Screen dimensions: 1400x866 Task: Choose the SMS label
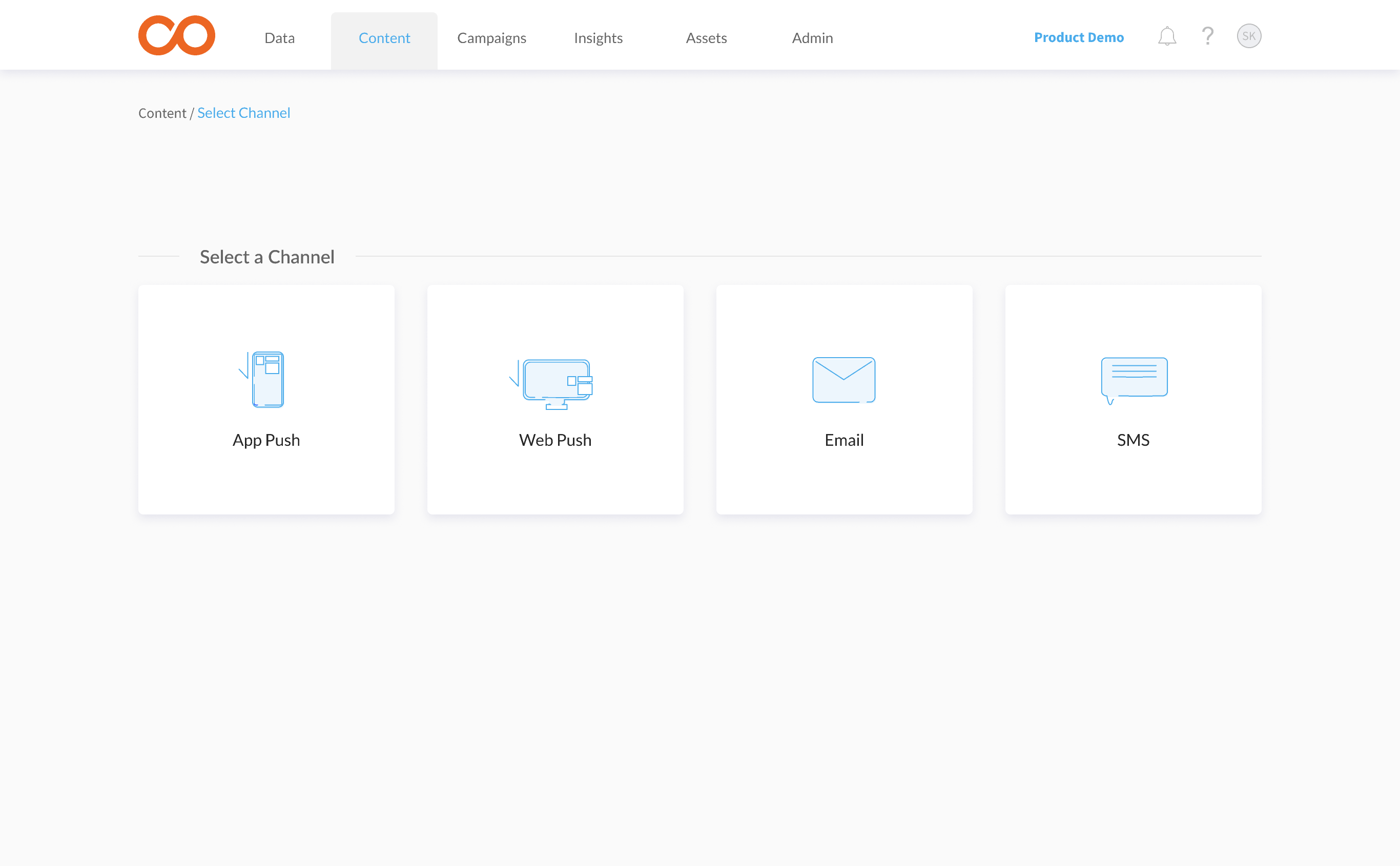(1133, 440)
